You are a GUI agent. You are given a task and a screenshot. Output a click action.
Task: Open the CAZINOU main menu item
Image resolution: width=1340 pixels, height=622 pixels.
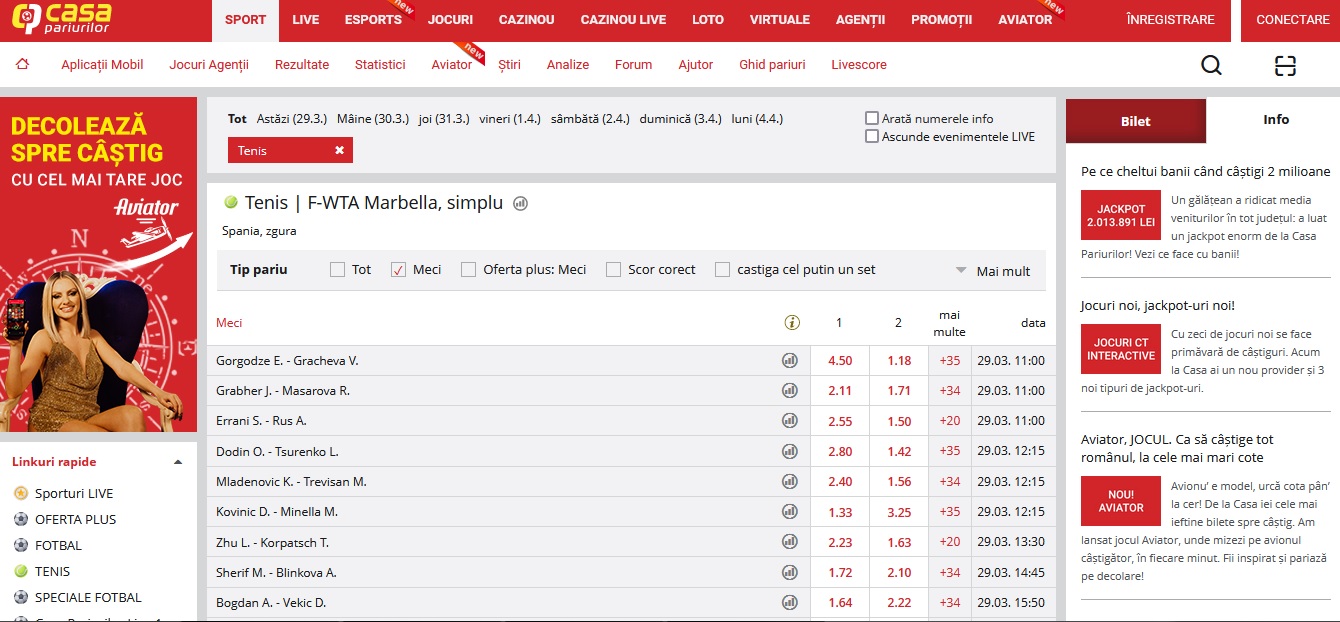coord(526,20)
